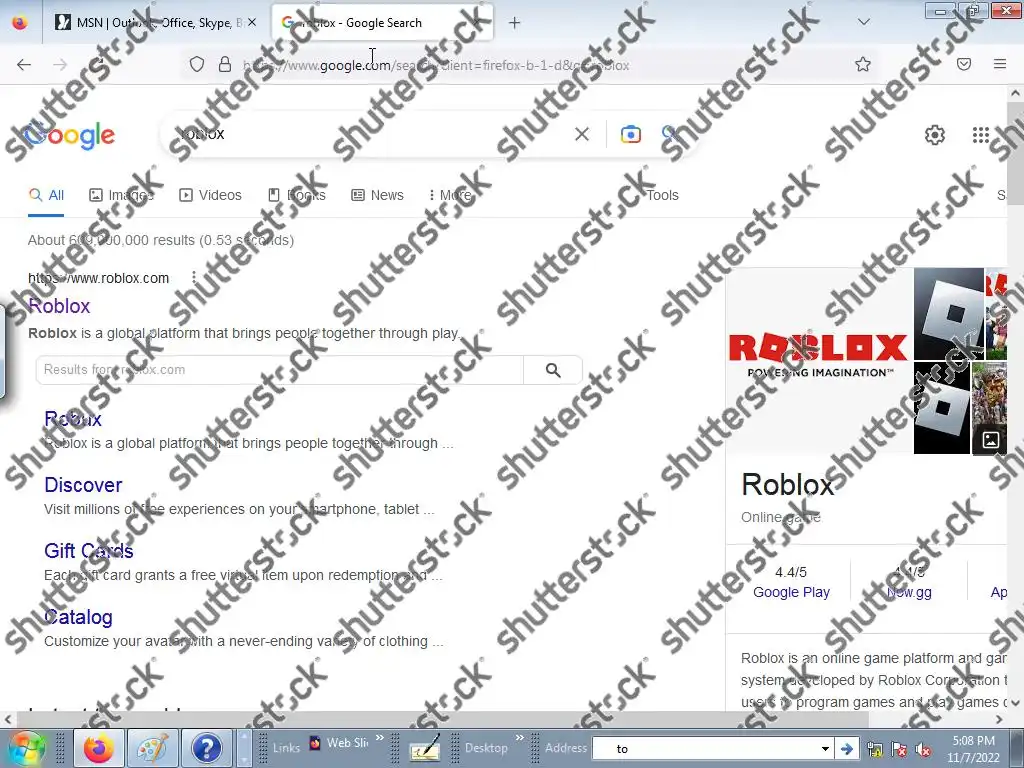Open the taskbar Address bar dropdown arrow
The height and width of the screenshot is (768, 1024).
click(825, 749)
